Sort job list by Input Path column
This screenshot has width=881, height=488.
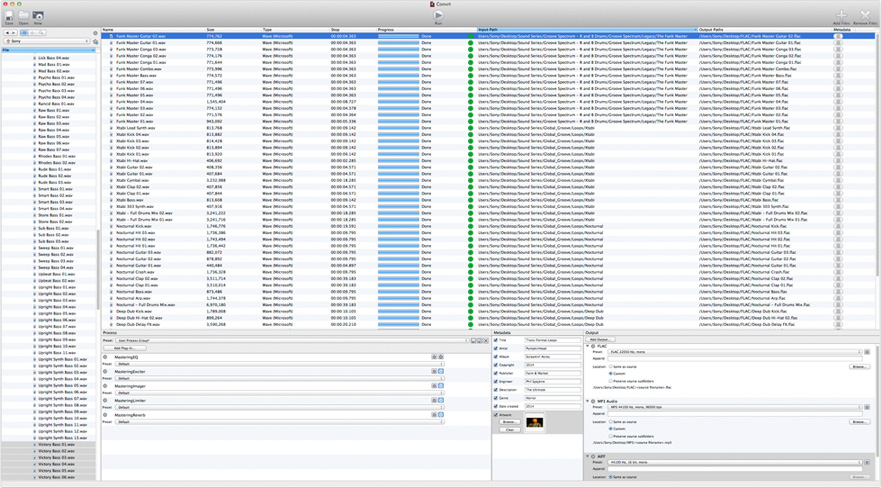587,29
